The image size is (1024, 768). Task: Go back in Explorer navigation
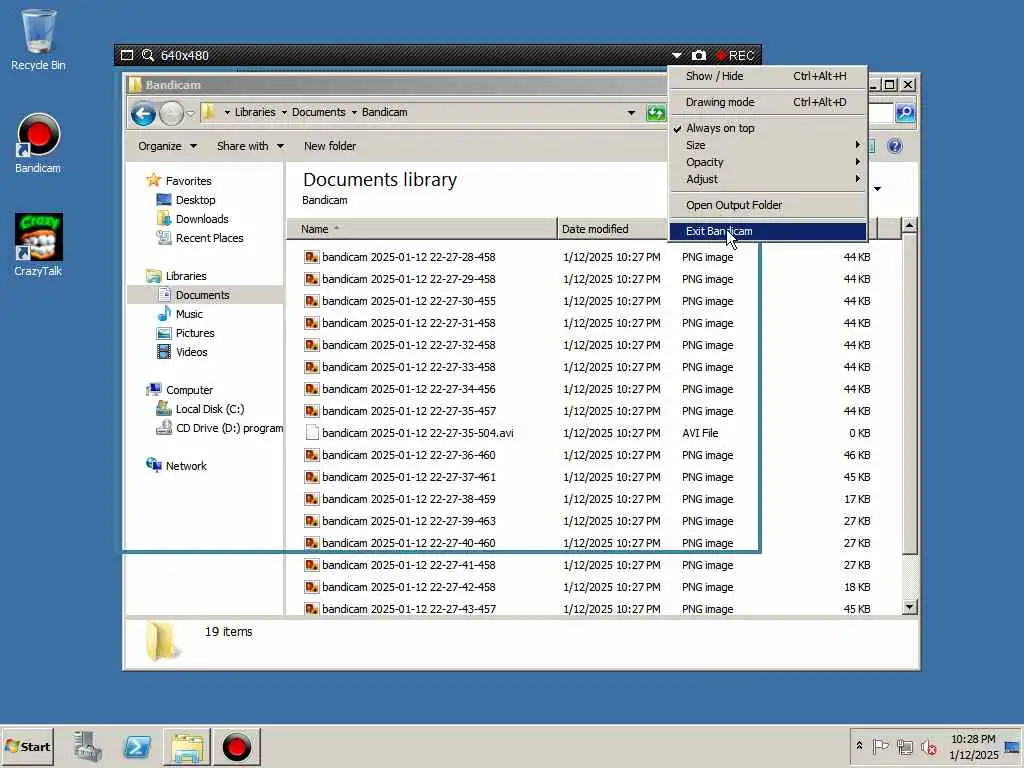tap(143, 114)
